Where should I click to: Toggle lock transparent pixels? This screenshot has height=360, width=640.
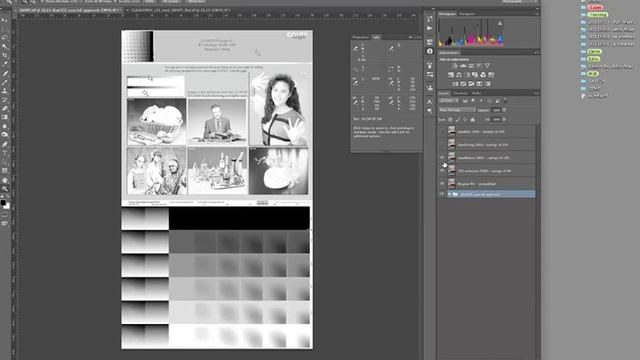pos(450,120)
